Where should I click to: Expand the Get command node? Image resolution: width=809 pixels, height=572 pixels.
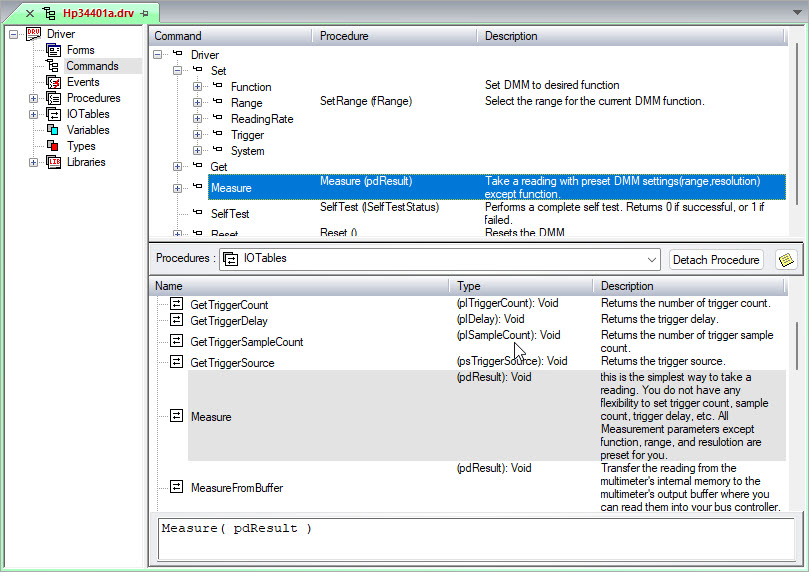click(177, 166)
